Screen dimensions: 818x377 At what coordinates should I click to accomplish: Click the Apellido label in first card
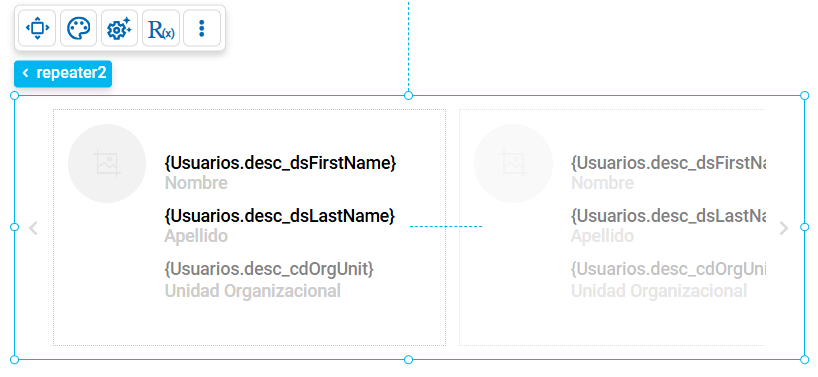point(196,236)
